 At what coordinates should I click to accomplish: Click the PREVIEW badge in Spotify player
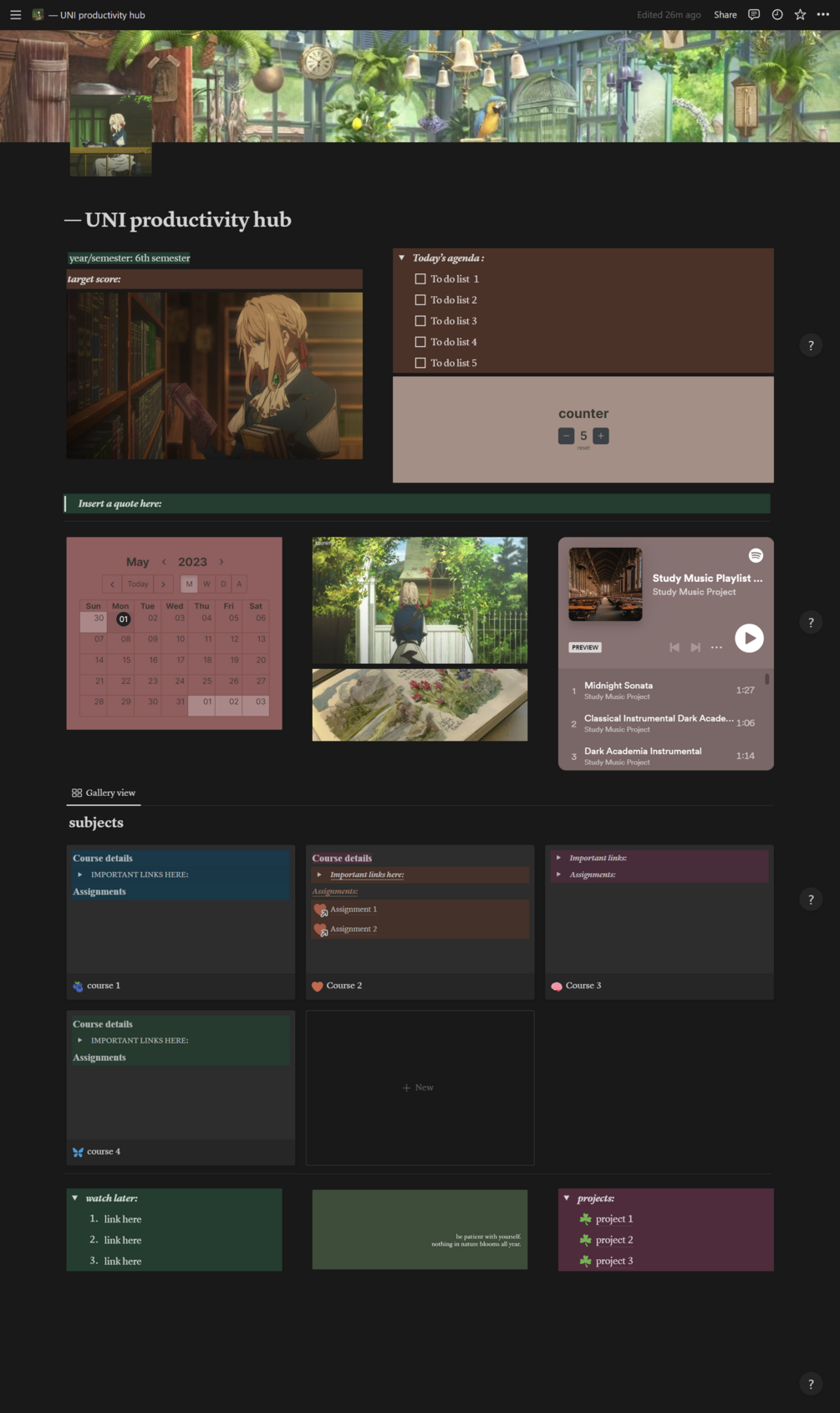(585, 647)
